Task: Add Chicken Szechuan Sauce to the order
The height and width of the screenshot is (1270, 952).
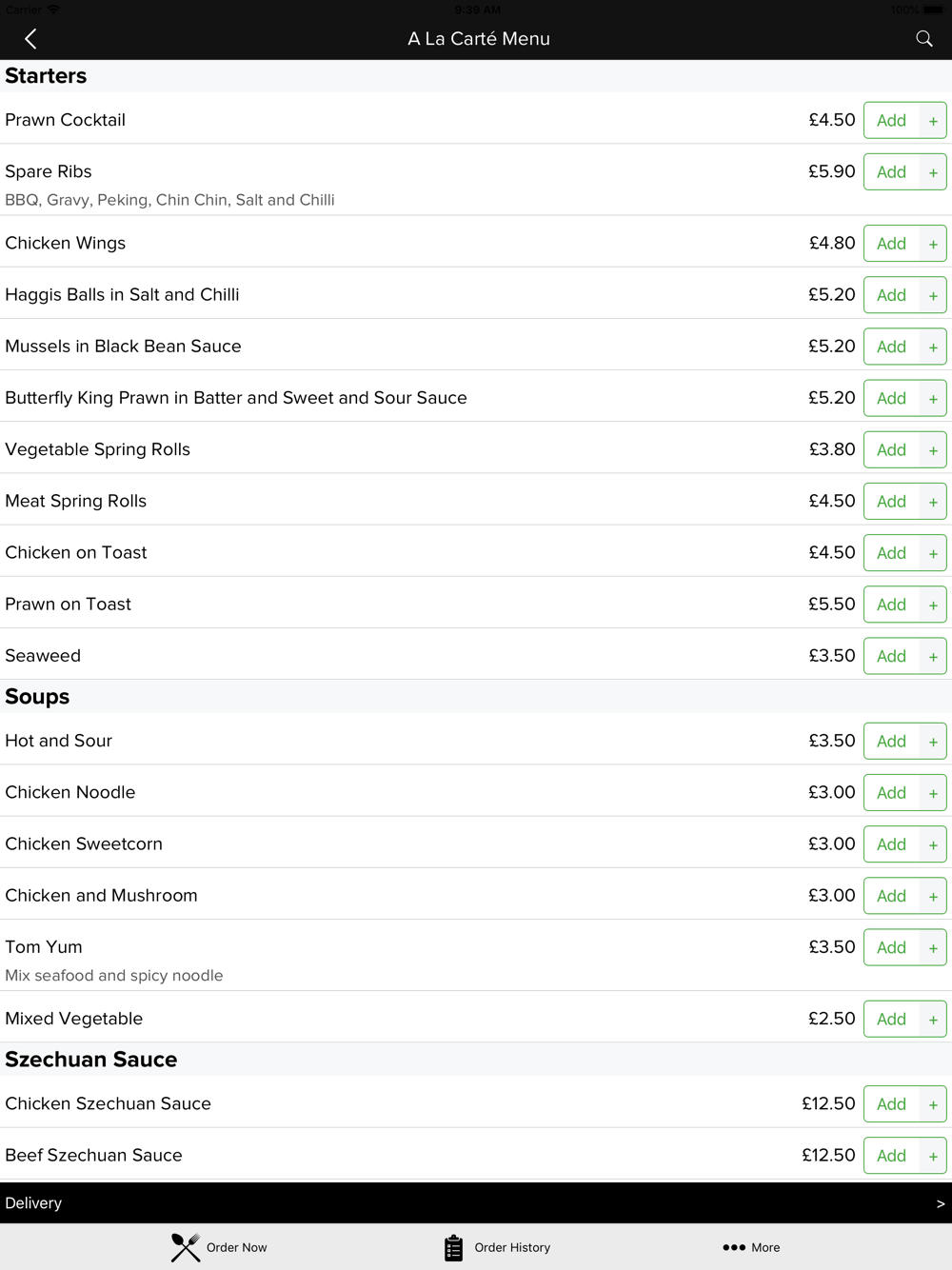Action: click(904, 1103)
